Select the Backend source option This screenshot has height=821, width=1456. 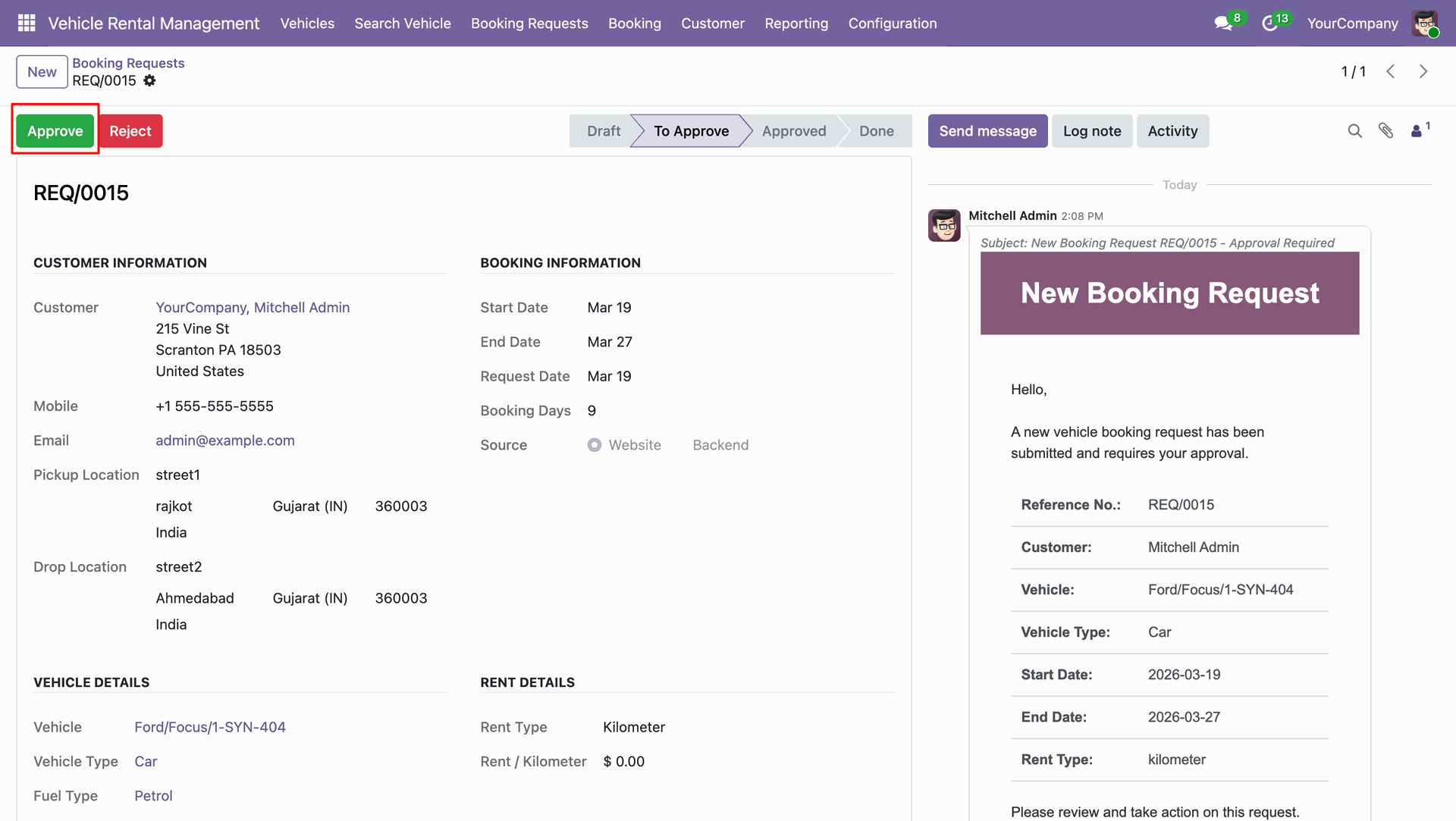tap(720, 445)
